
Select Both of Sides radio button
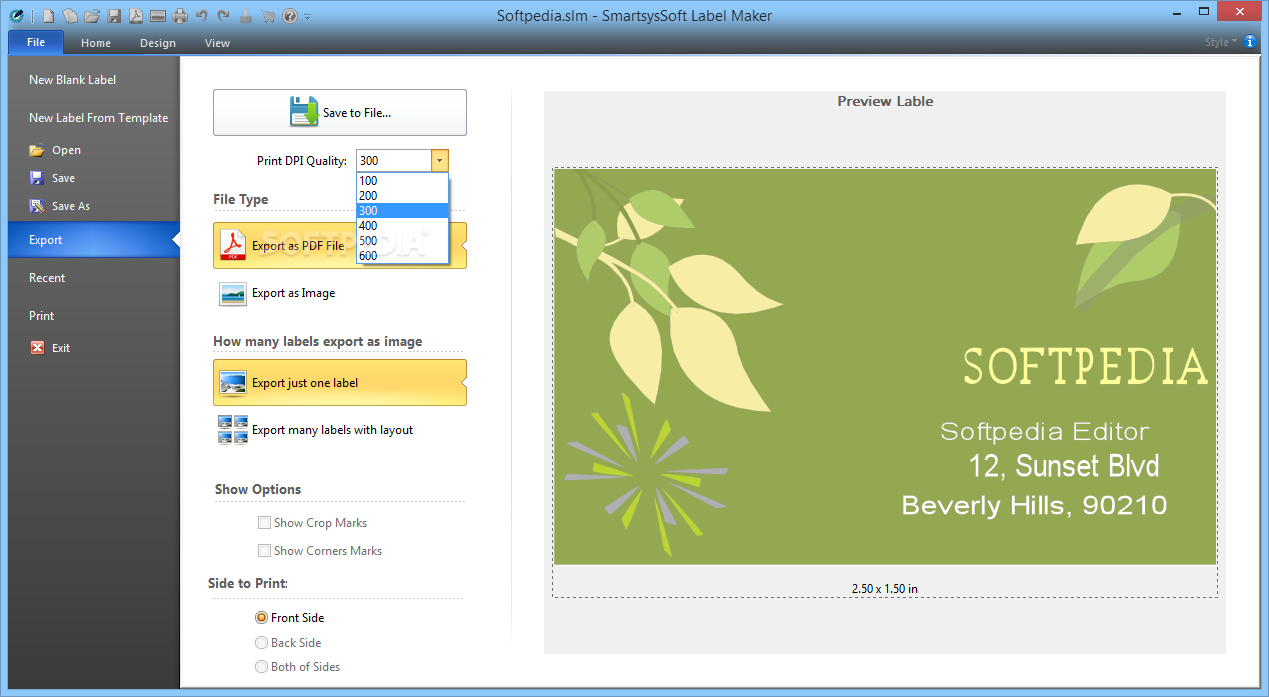(261, 667)
